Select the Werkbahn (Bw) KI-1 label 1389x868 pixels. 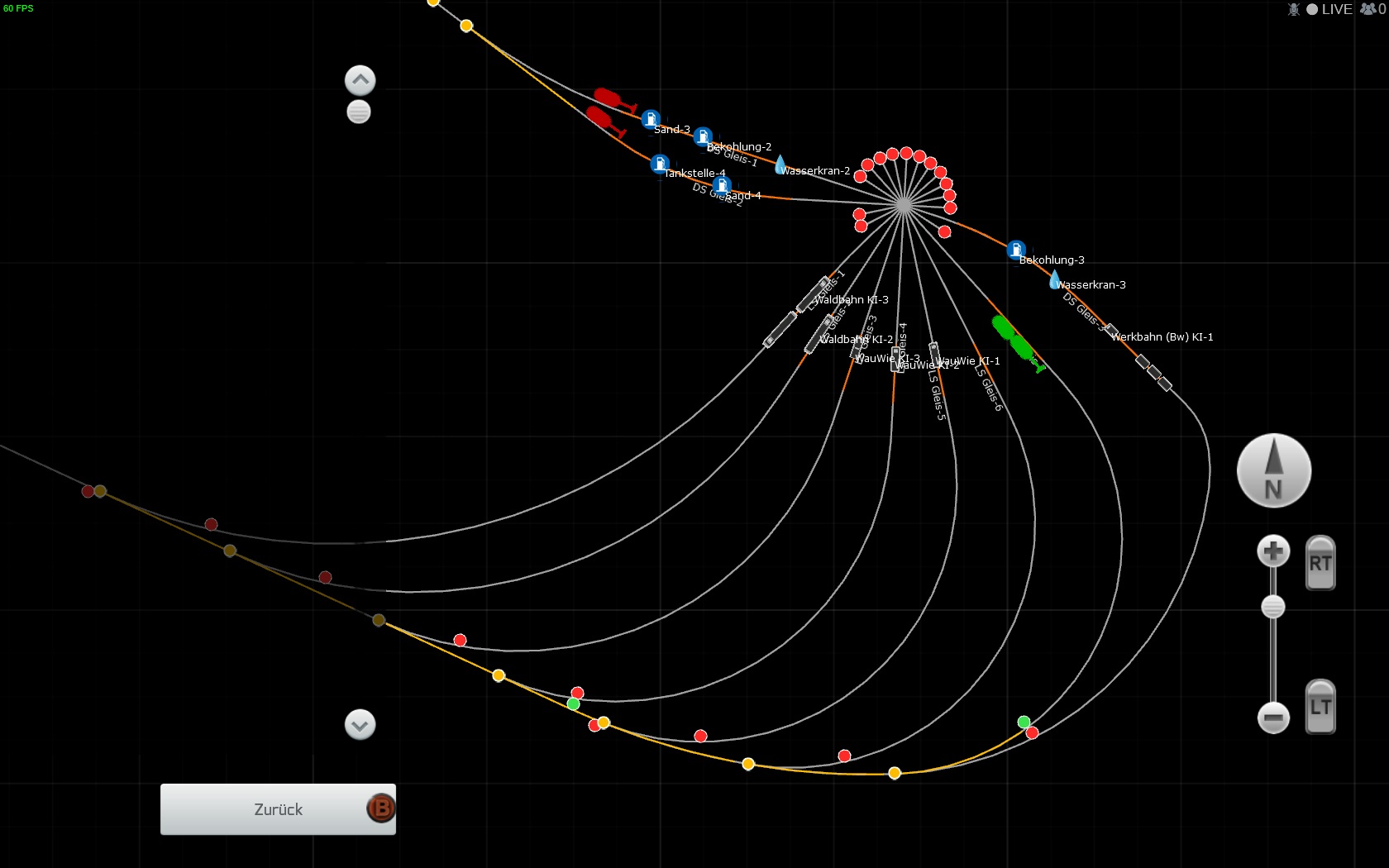[1162, 337]
